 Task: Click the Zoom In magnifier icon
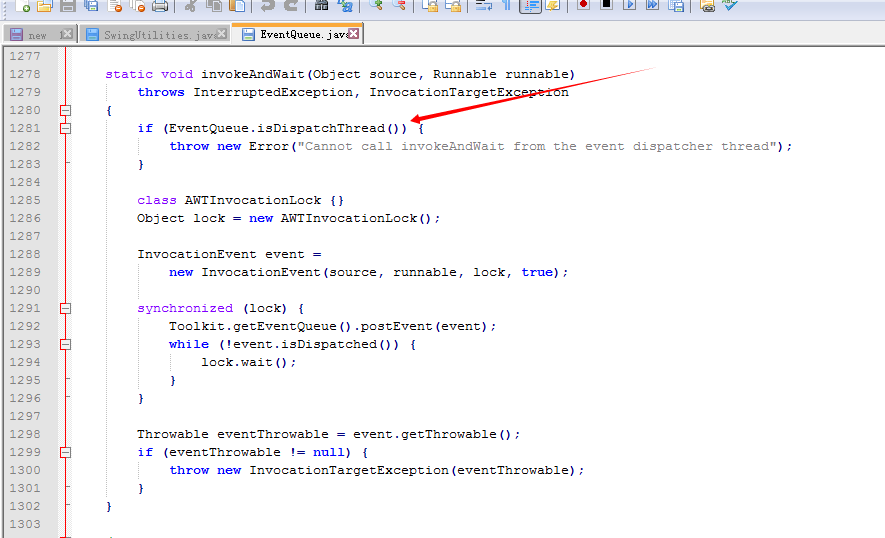click(x=375, y=5)
